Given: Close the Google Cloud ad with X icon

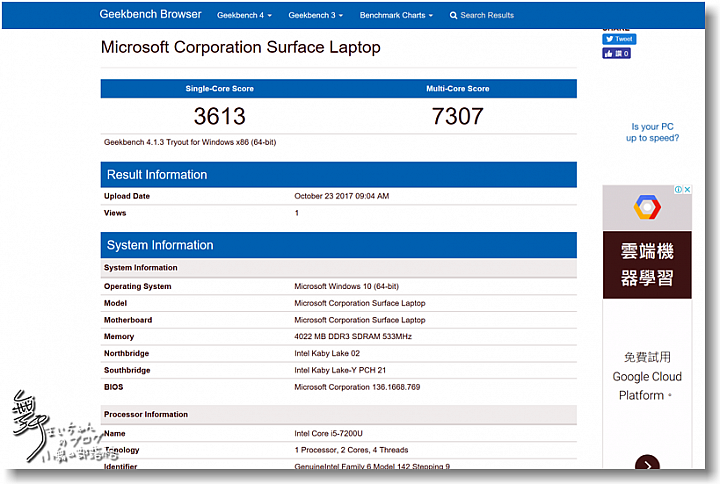Looking at the screenshot, I should pos(687,189).
